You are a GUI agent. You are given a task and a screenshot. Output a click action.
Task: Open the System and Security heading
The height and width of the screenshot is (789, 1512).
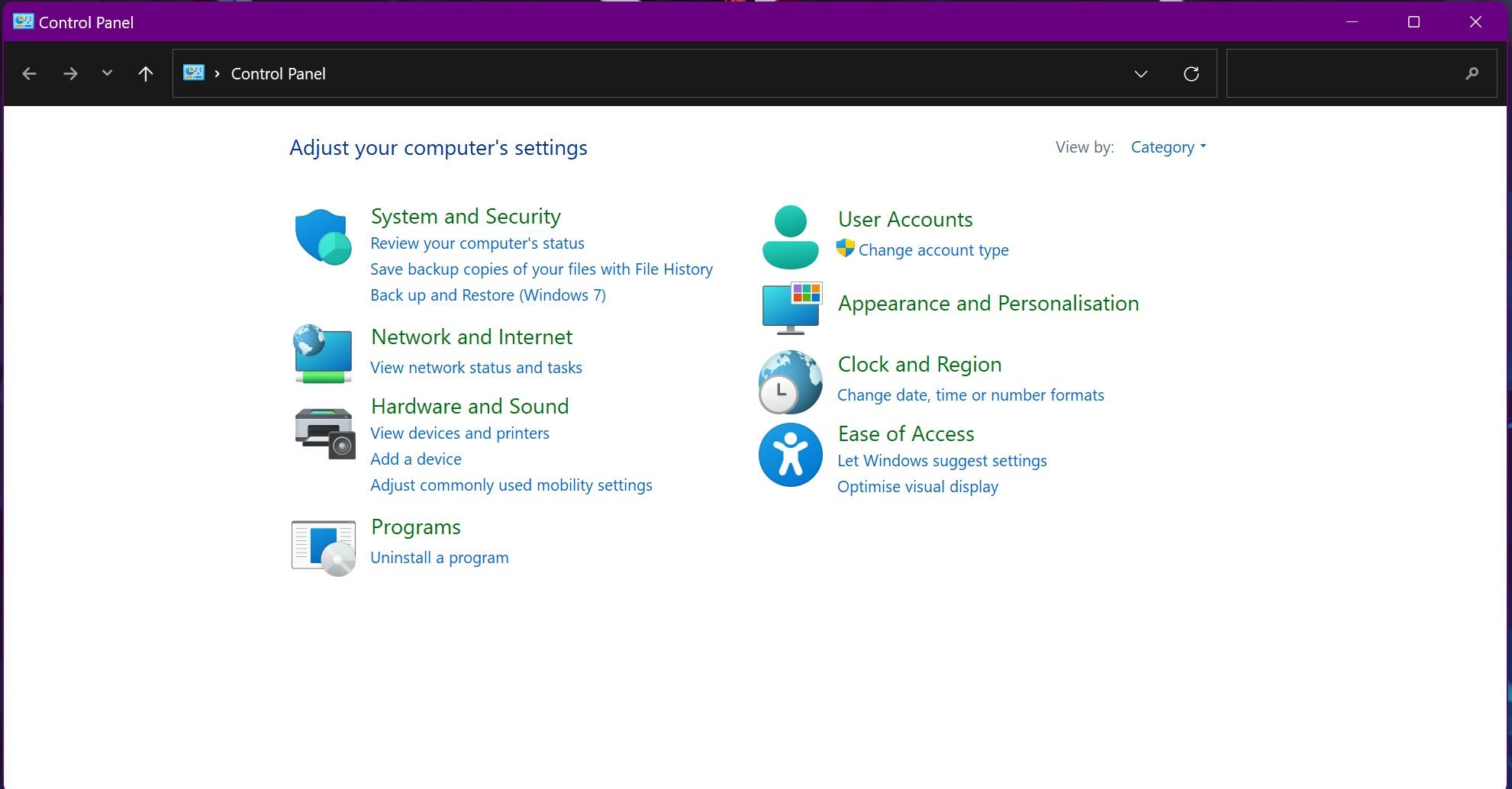click(466, 216)
